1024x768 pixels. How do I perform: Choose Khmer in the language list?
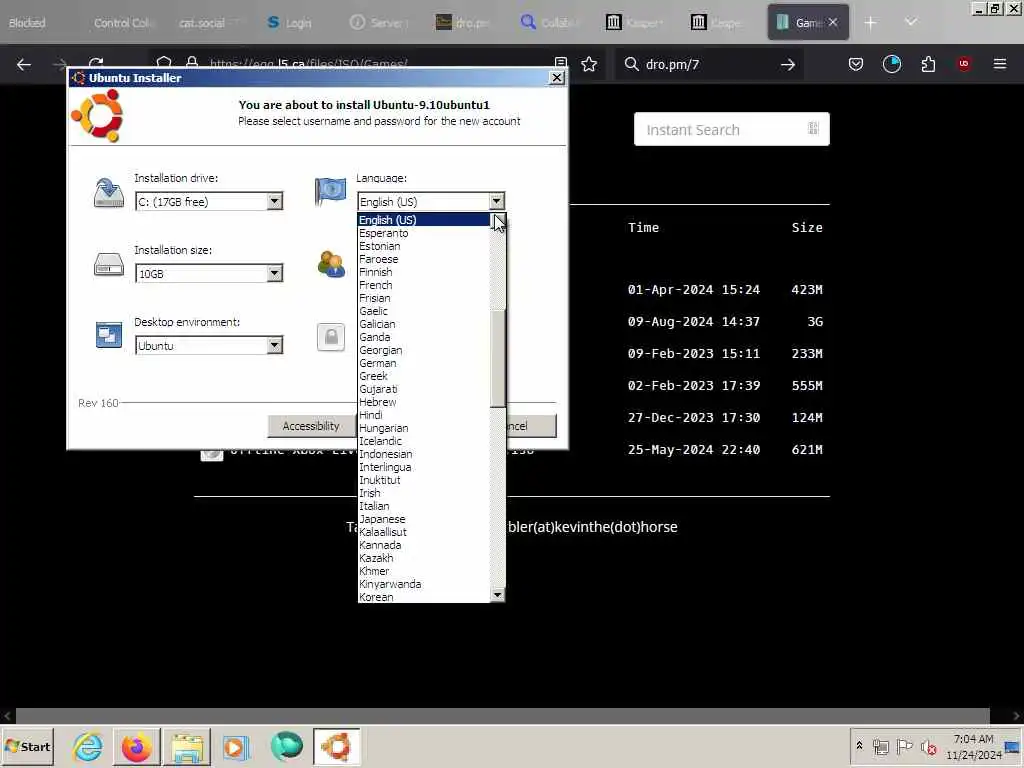coord(374,571)
